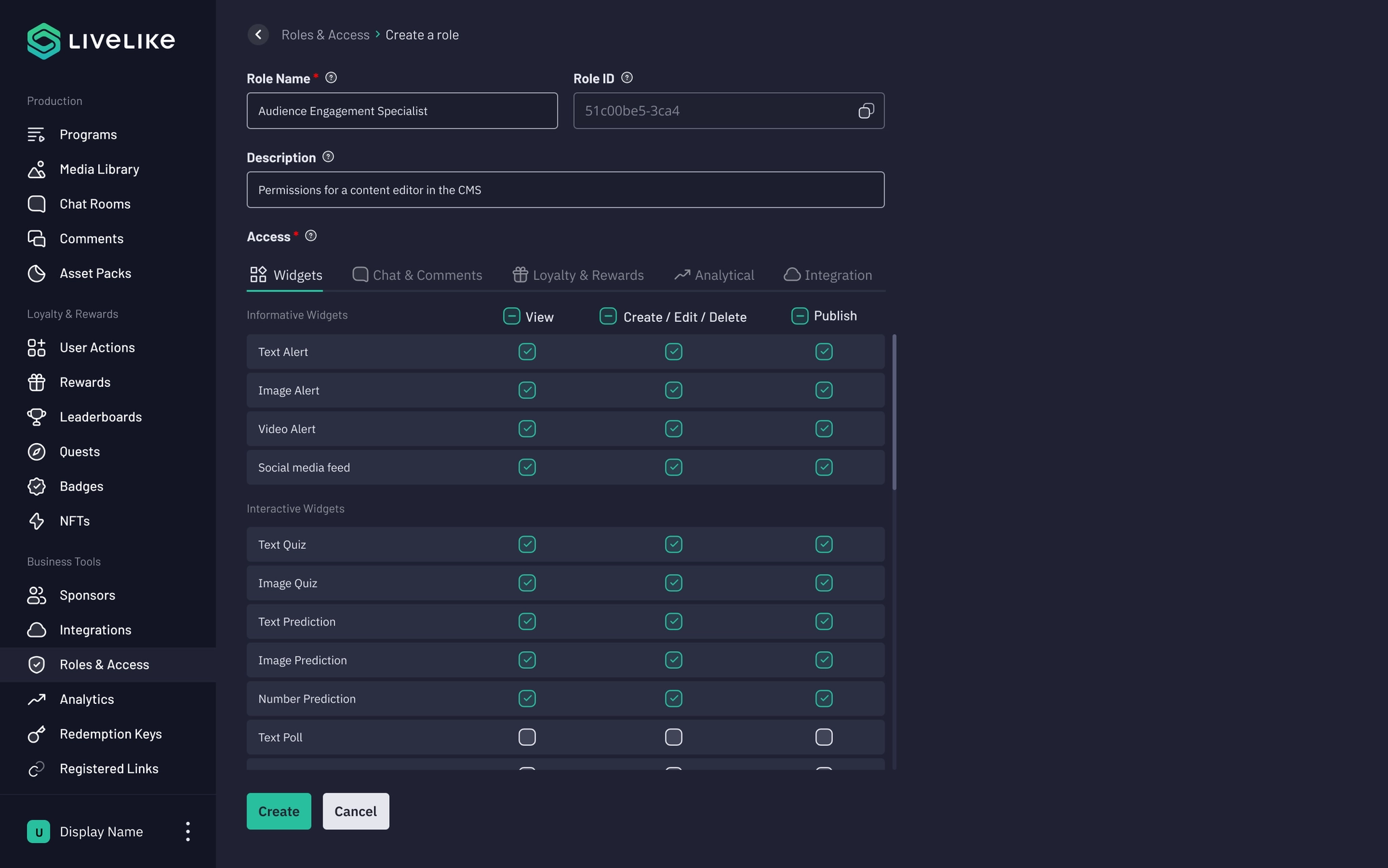Click the Registered Links chain icon
Image resolution: width=1388 pixels, height=868 pixels.
pyautogui.click(x=37, y=768)
